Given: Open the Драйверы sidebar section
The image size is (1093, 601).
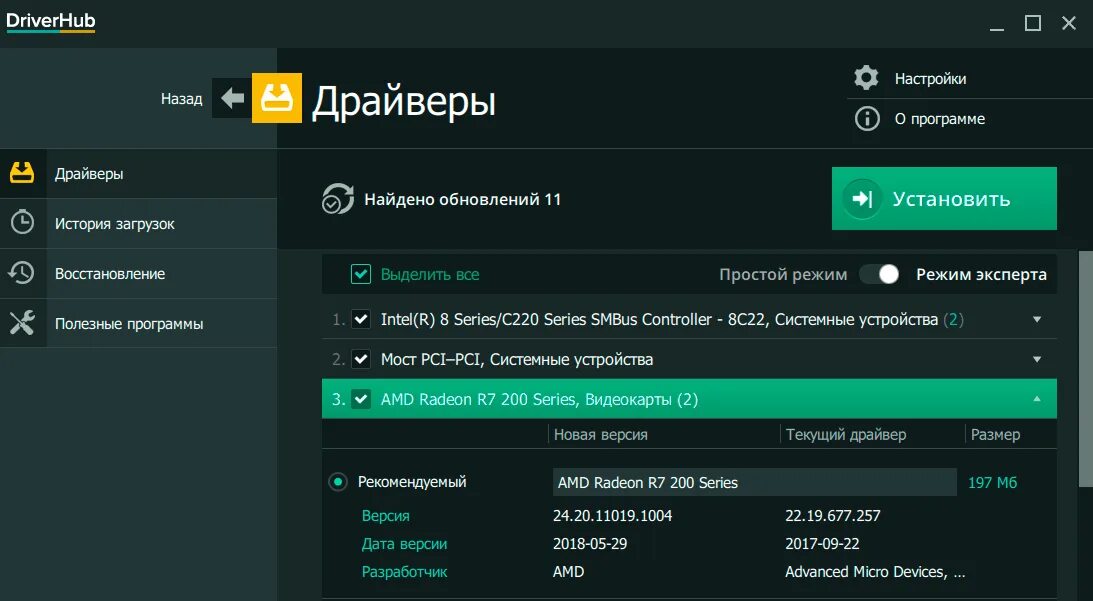Looking at the screenshot, I should coord(138,173).
